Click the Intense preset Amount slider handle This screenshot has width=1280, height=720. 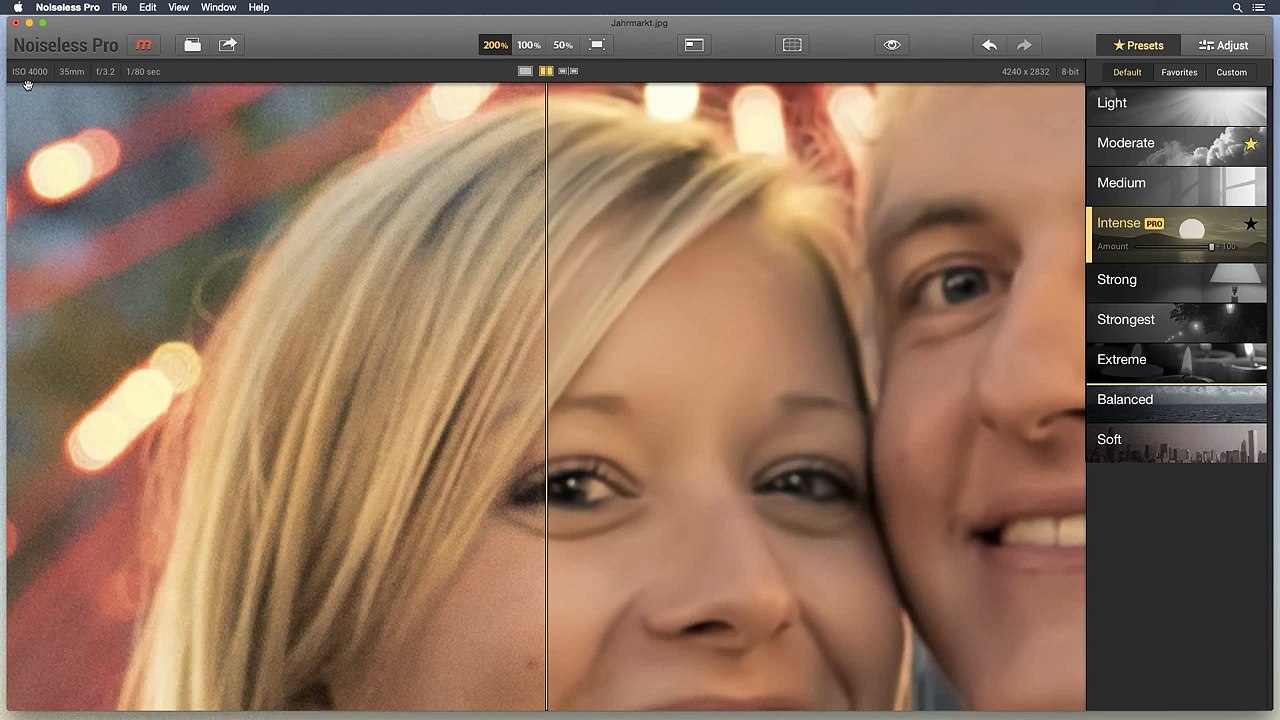tap(1211, 247)
